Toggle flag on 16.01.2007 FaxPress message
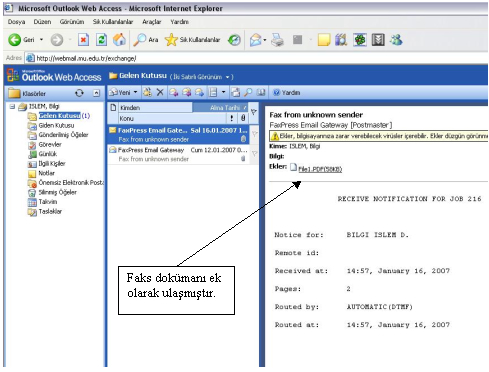The image size is (489, 372). (254, 134)
